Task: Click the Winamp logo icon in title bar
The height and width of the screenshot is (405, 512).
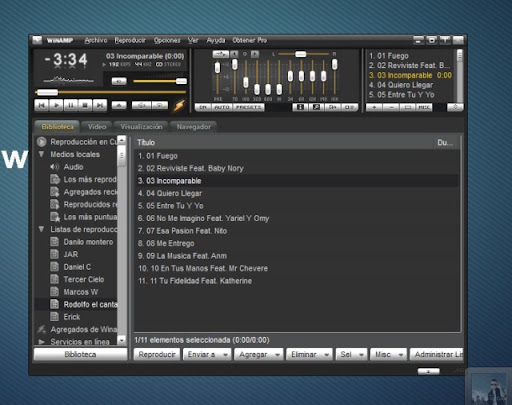Action: [37, 40]
